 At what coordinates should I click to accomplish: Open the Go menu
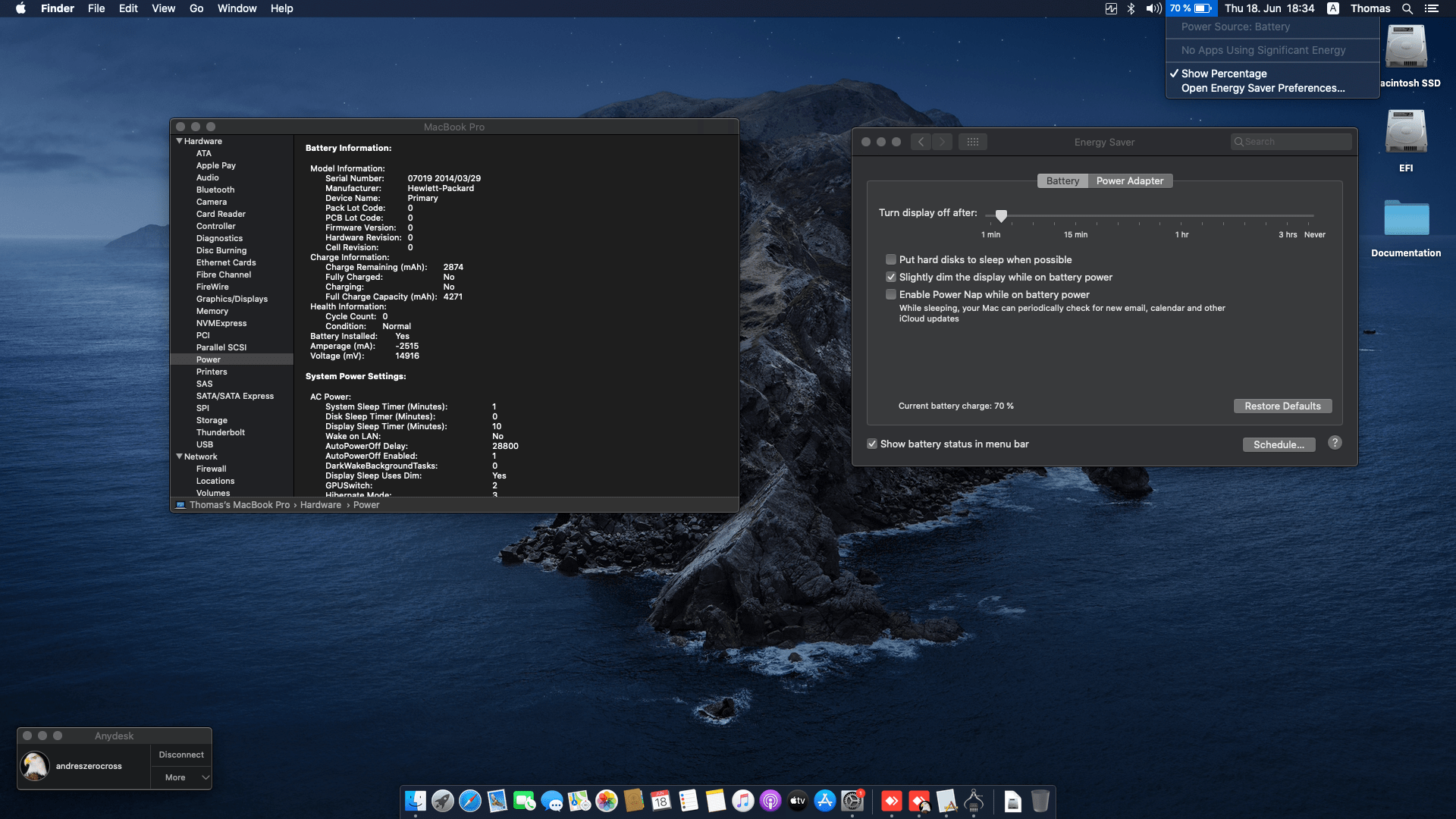coord(196,8)
